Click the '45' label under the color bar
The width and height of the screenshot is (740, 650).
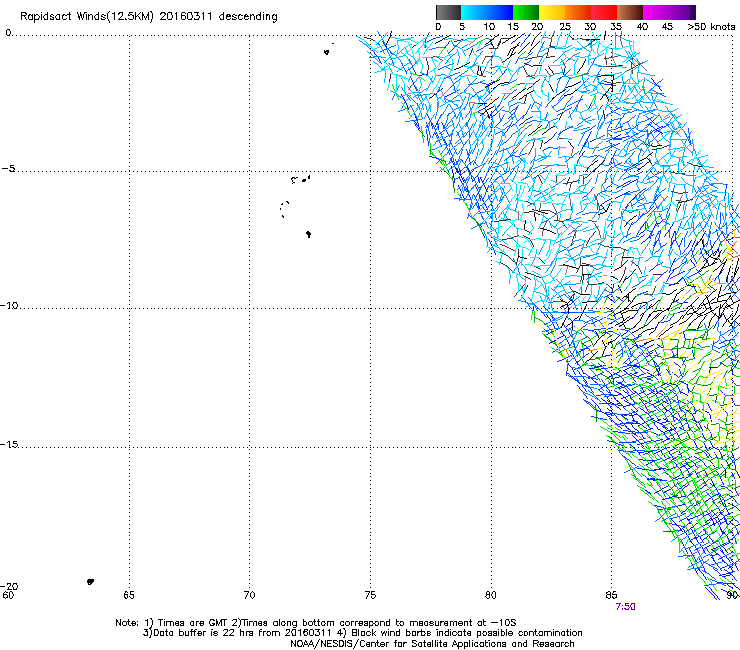coord(667,27)
